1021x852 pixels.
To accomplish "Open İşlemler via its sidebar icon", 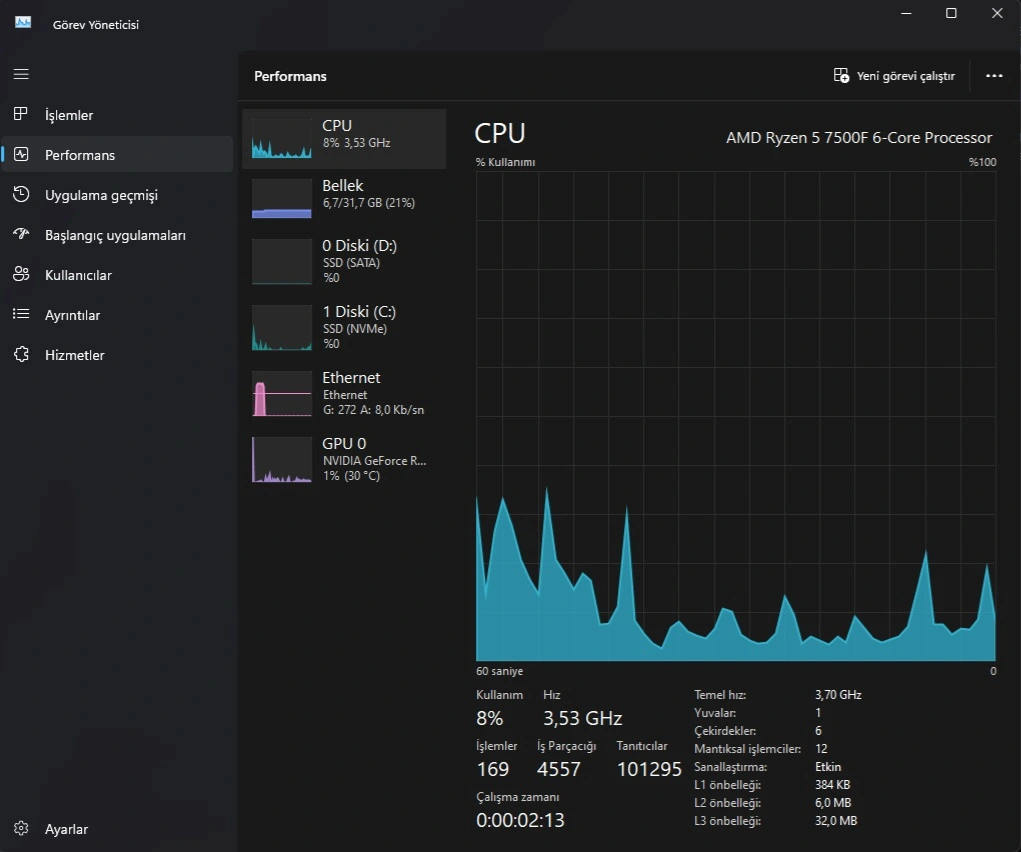I will click(21, 114).
